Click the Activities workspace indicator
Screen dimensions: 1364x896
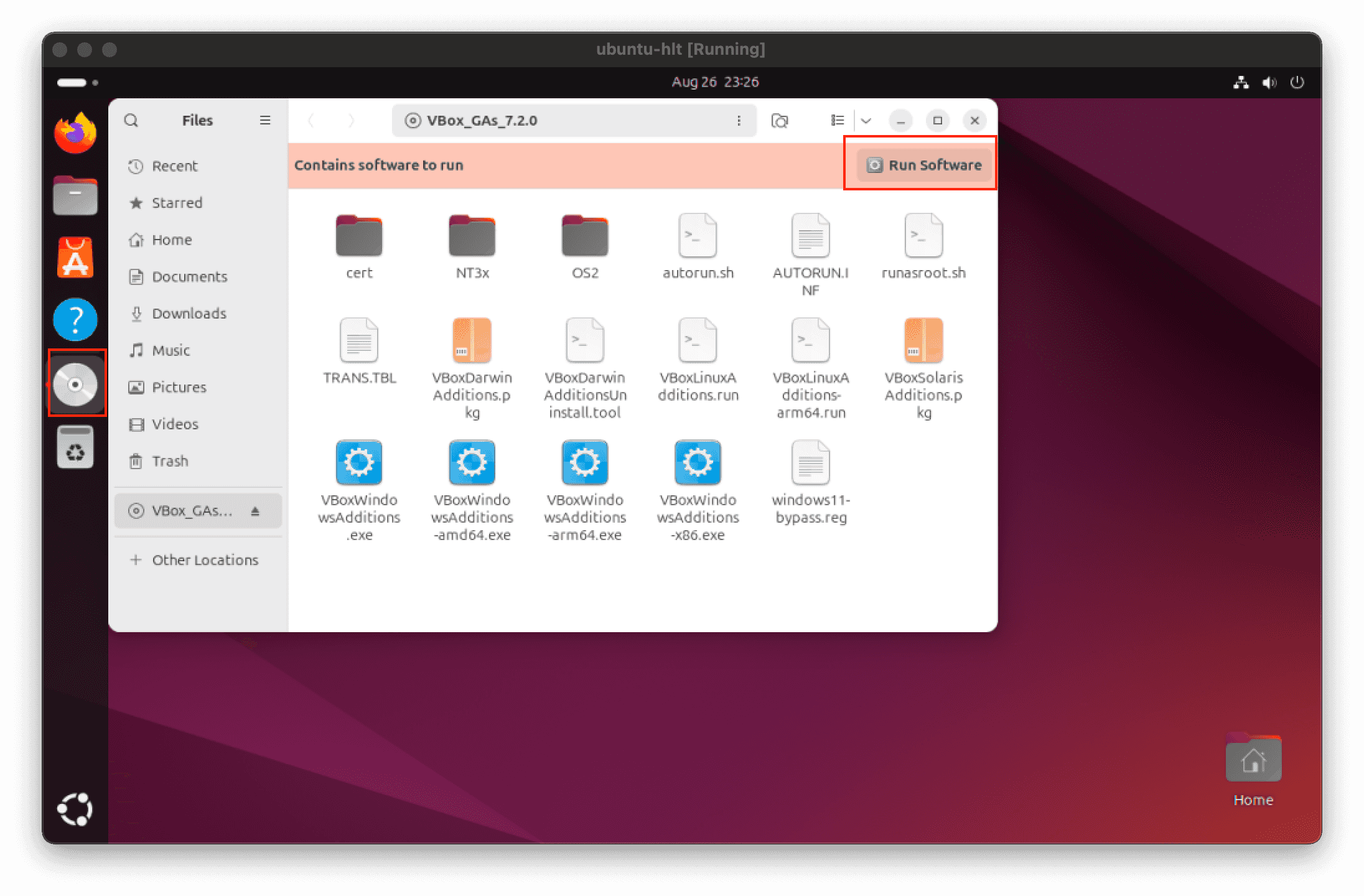(78, 82)
